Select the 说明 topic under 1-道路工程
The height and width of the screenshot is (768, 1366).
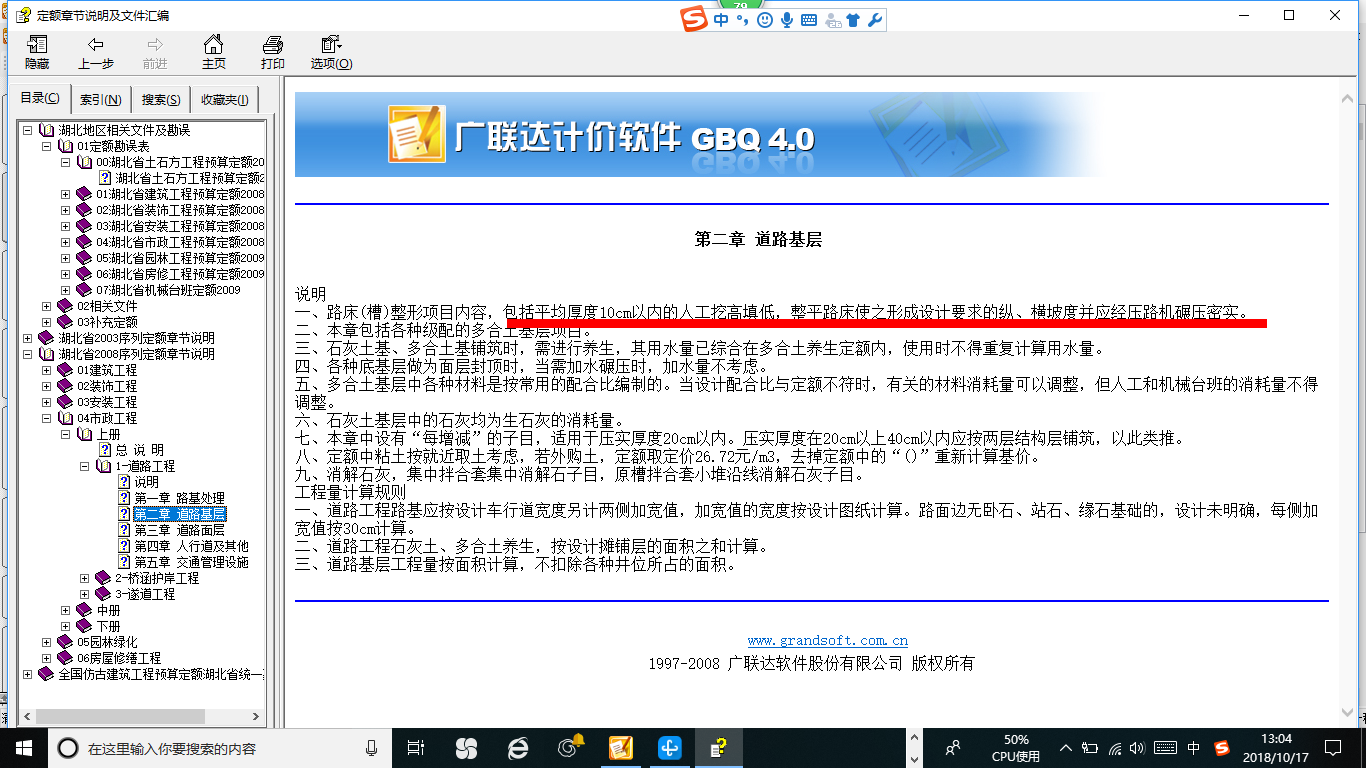tap(146, 482)
